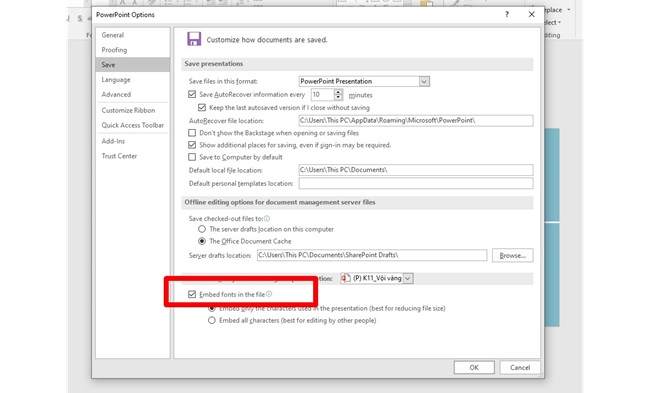Click the purple save disk icon
The image size is (655, 393).
click(194, 39)
